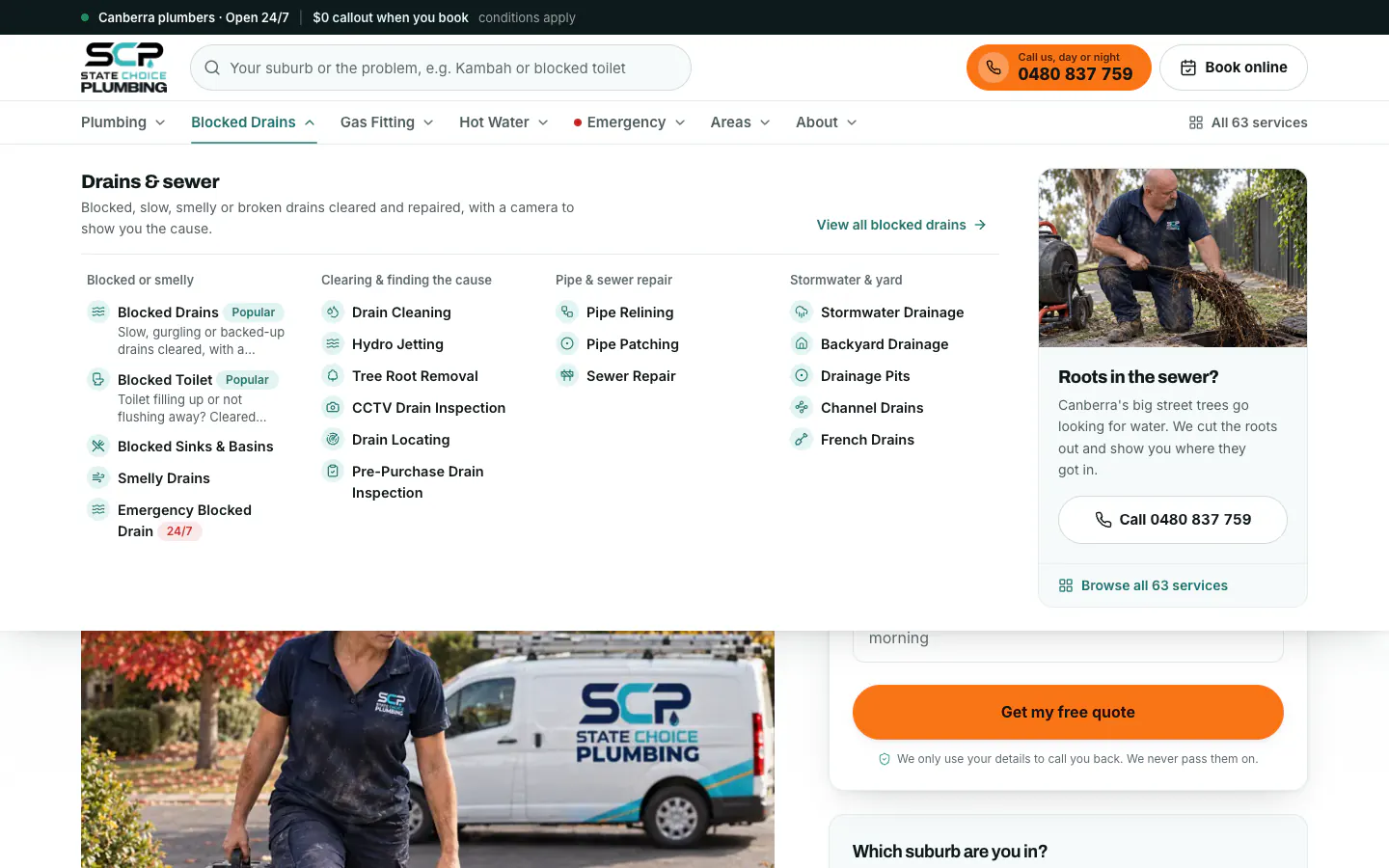Click the State Choice Plumbing logo
Screen dimensions: 1389x868
(123, 68)
